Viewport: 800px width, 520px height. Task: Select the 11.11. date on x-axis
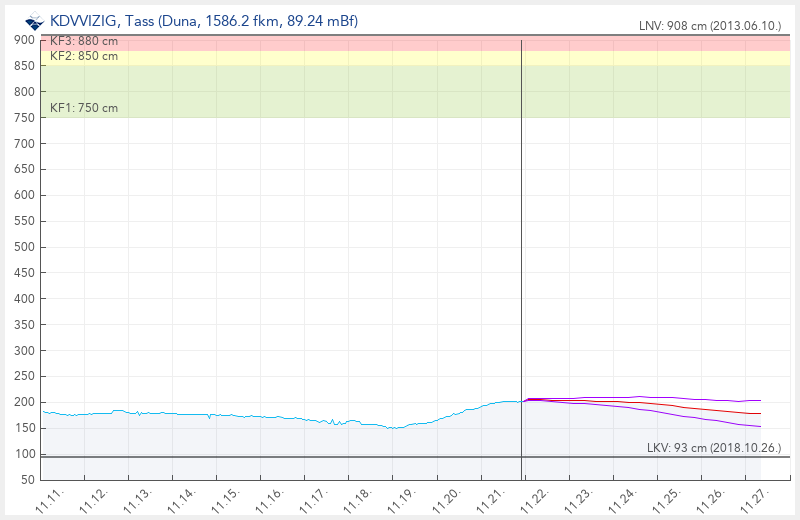click(50, 499)
